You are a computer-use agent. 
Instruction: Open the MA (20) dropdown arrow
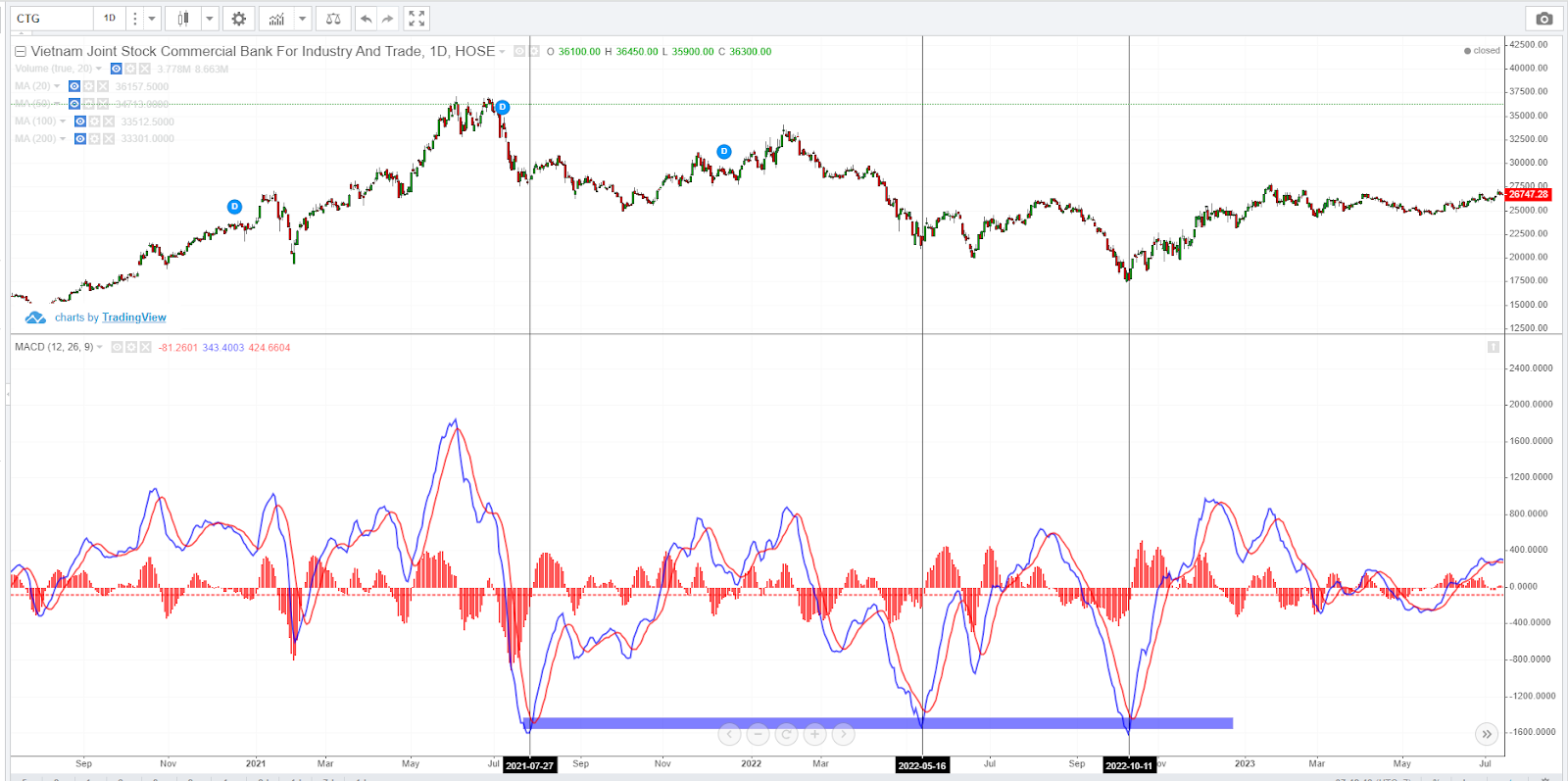click(57, 86)
